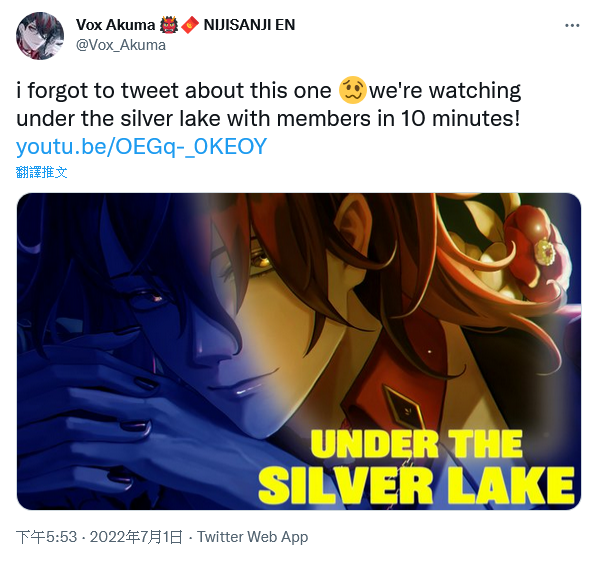598x563 pixels.
Task: Click the red ogre mask emoji
Action: 169,25
